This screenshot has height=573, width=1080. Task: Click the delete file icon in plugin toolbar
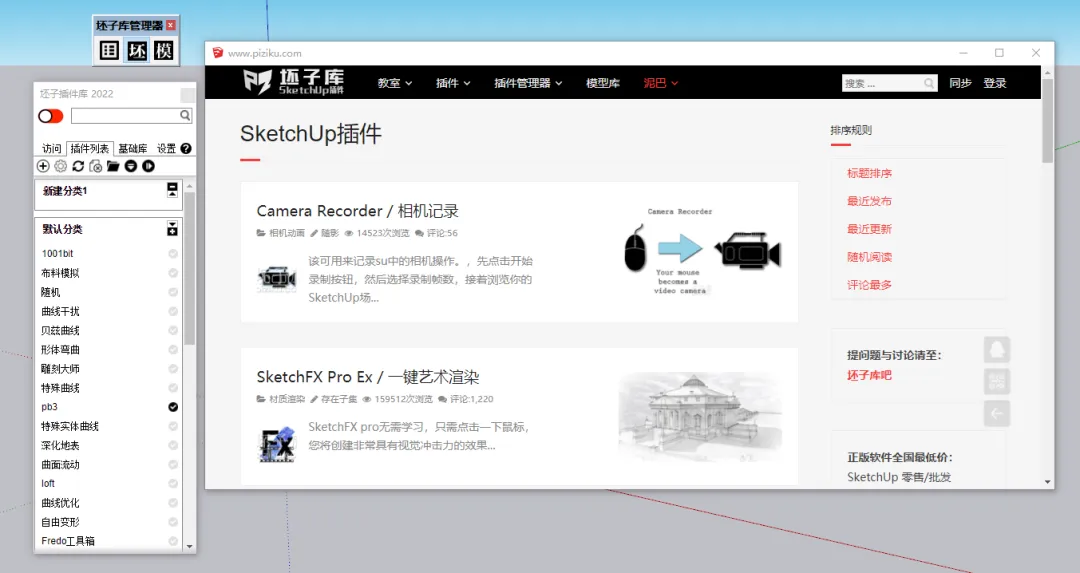pyautogui.click(x=96, y=166)
